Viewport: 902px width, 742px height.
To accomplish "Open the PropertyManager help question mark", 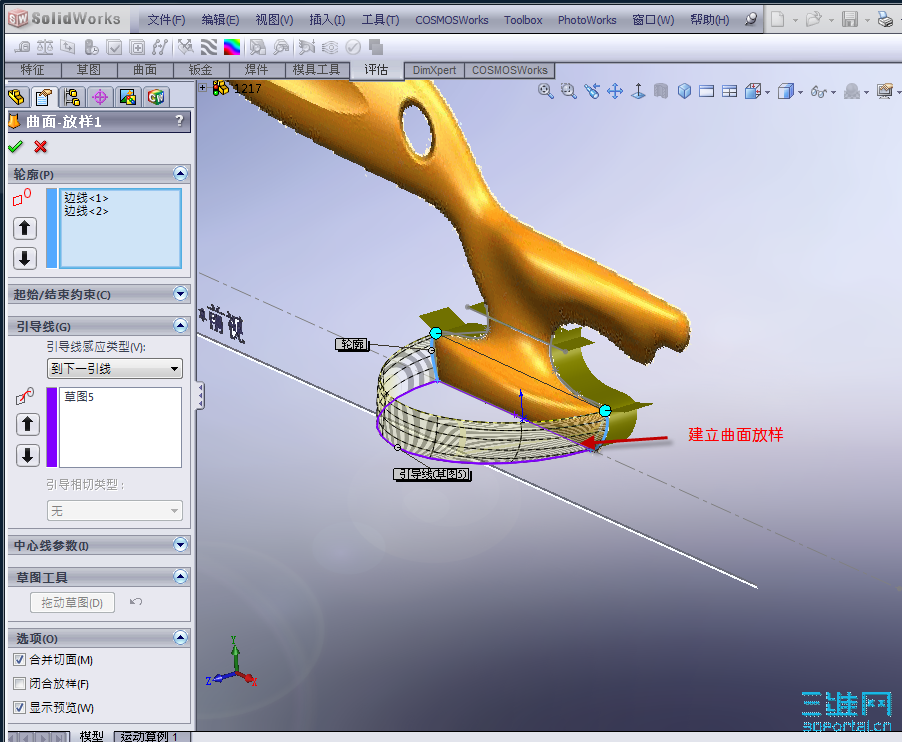I will pos(179,120).
